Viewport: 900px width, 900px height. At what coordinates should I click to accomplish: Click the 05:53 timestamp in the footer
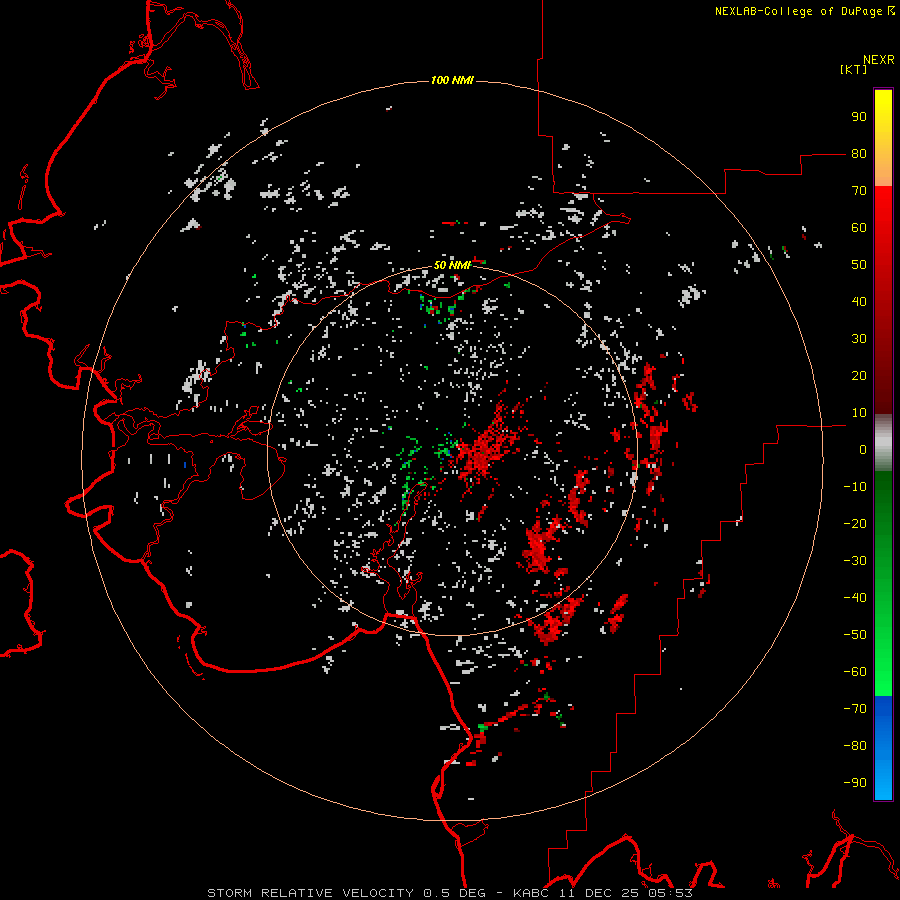[670, 893]
